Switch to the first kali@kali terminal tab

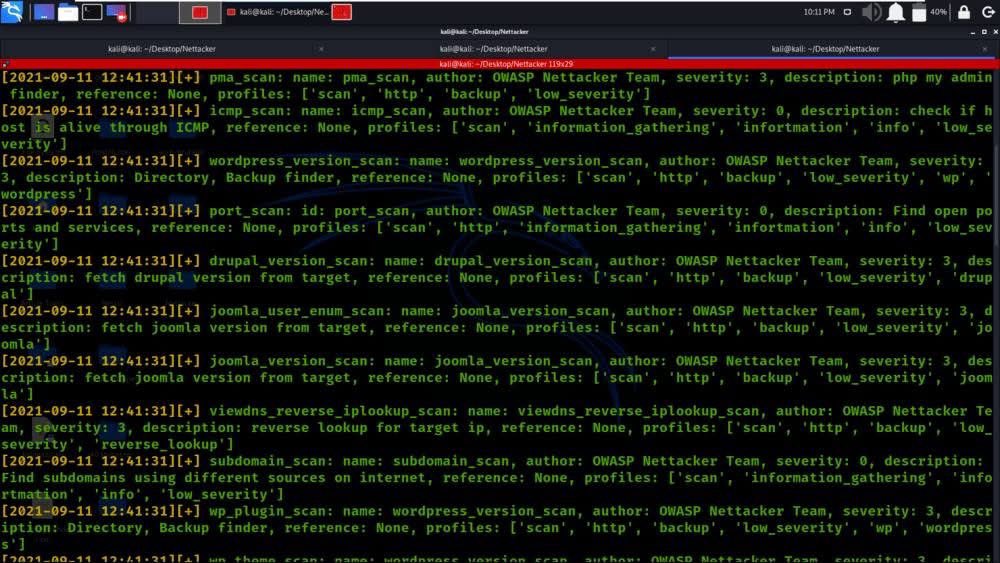(x=161, y=49)
